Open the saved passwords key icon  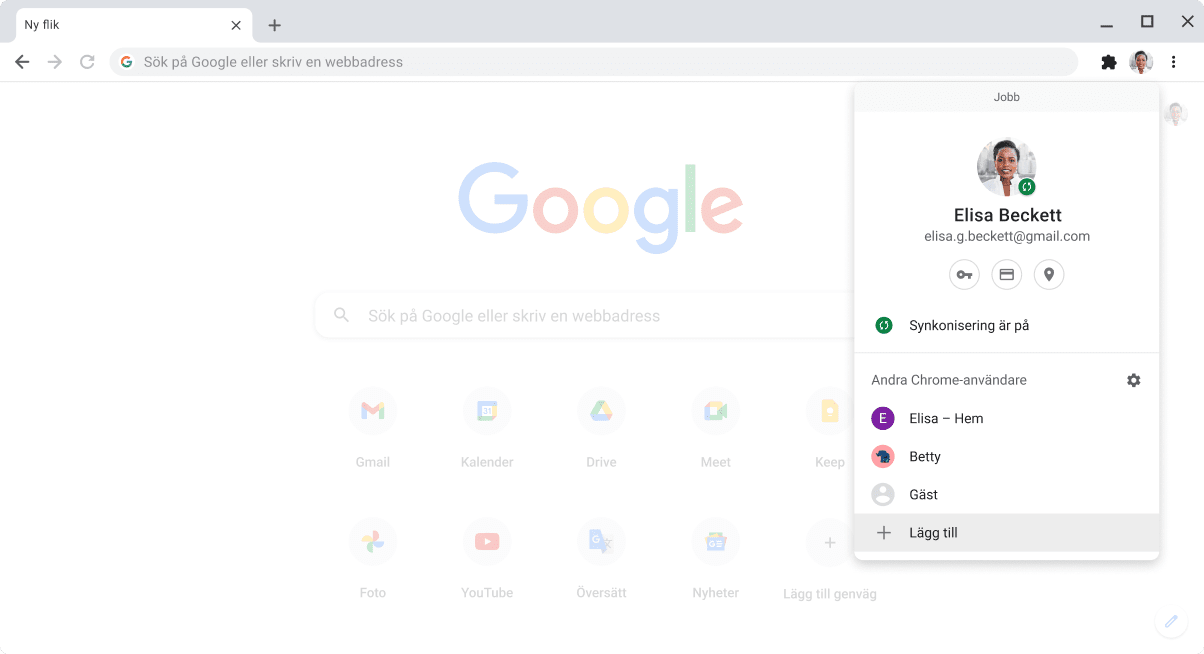coord(964,274)
